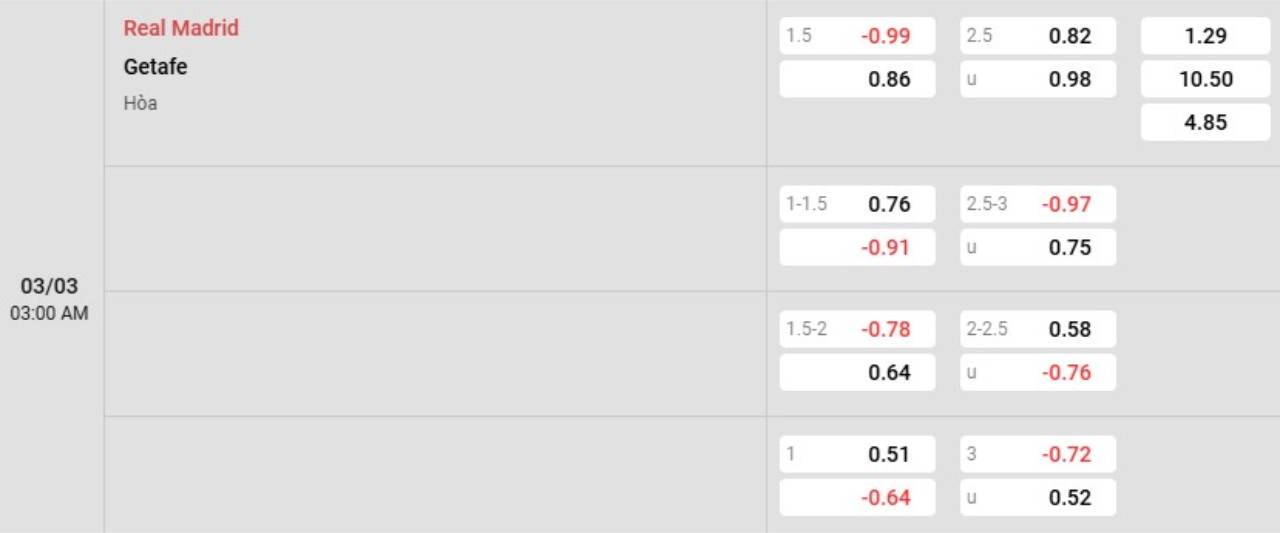Open the Real Madrid team link
Image resolution: width=1280 pixels, height=533 pixels.
tap(181, 28)
